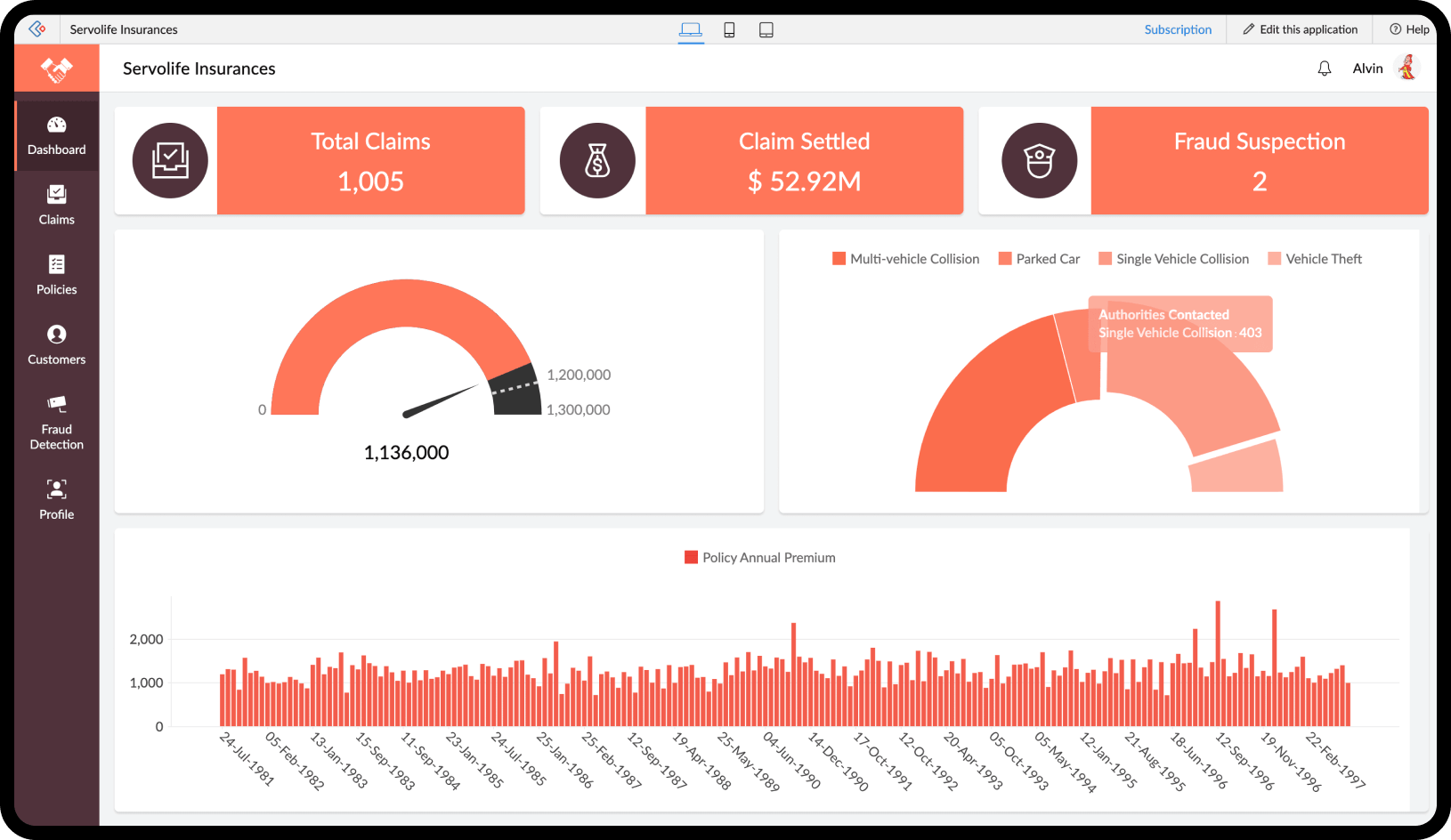Toggle Parked Car legend series
Viewport: 1451px width, 840px height.
pyautogui.click(x=1039, y=259)
